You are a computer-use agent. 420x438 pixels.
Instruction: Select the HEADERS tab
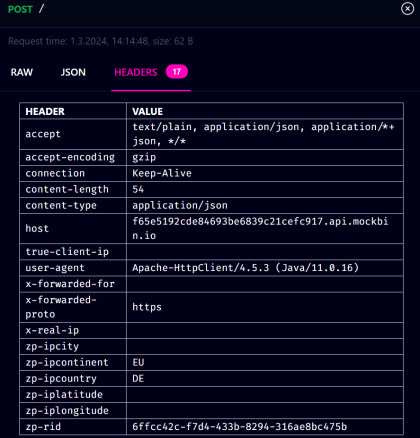[136, 72]
